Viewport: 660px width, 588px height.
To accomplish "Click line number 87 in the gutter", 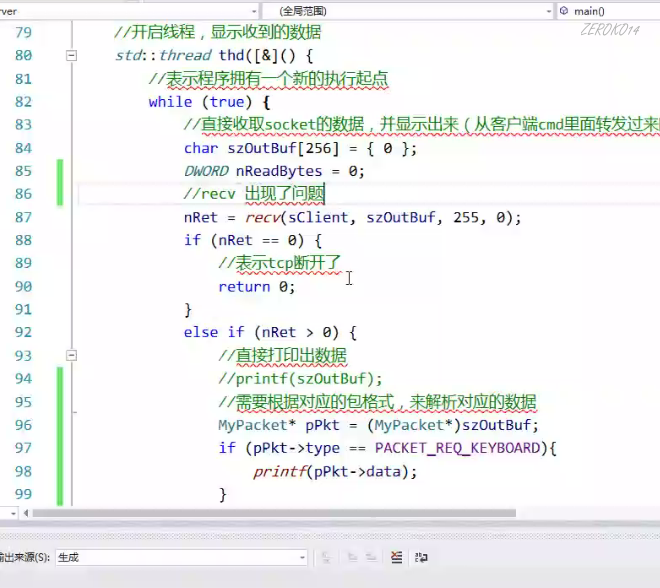I will tap(24, 217).
